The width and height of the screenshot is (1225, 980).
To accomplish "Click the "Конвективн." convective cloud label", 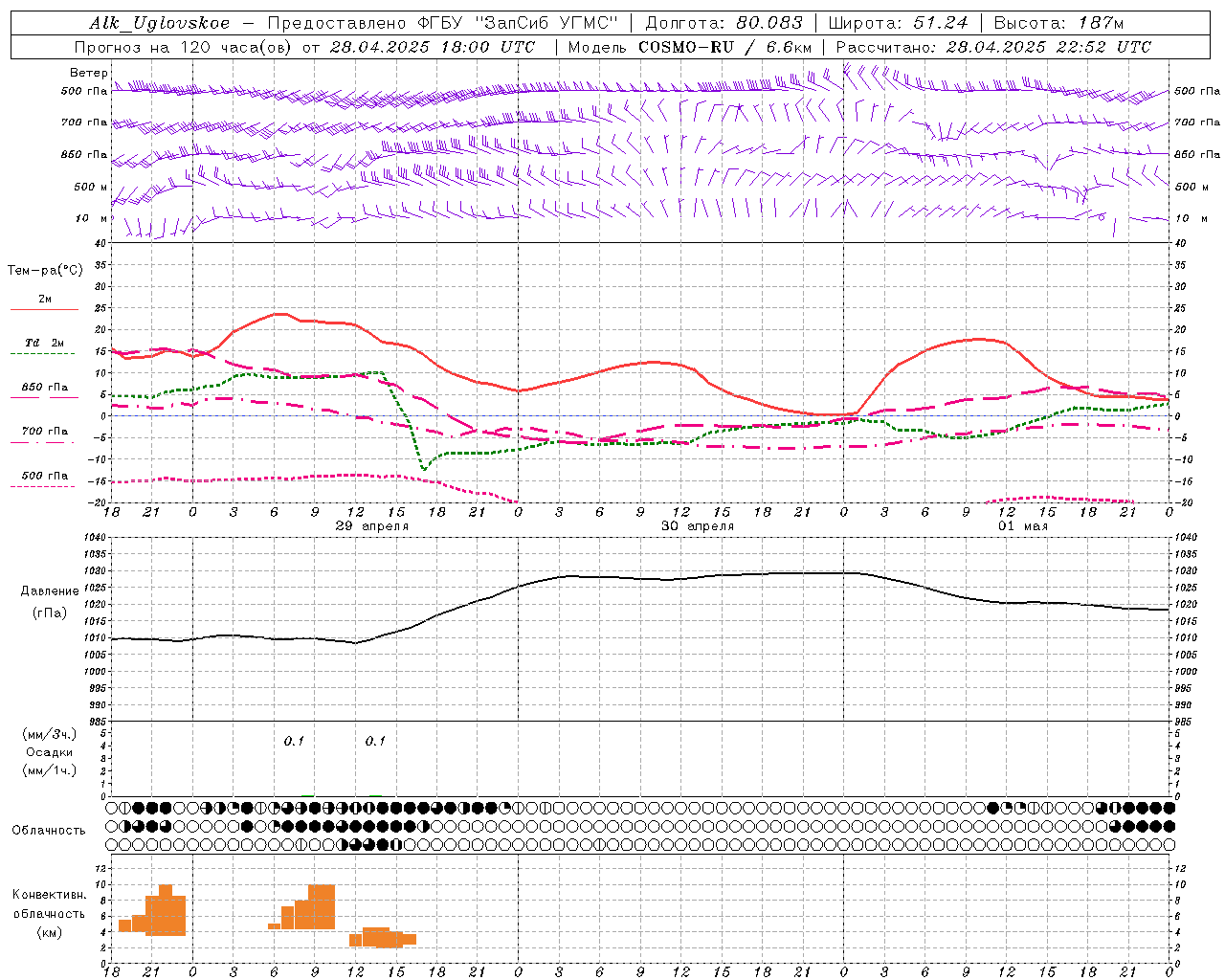I will coord(49,895).
